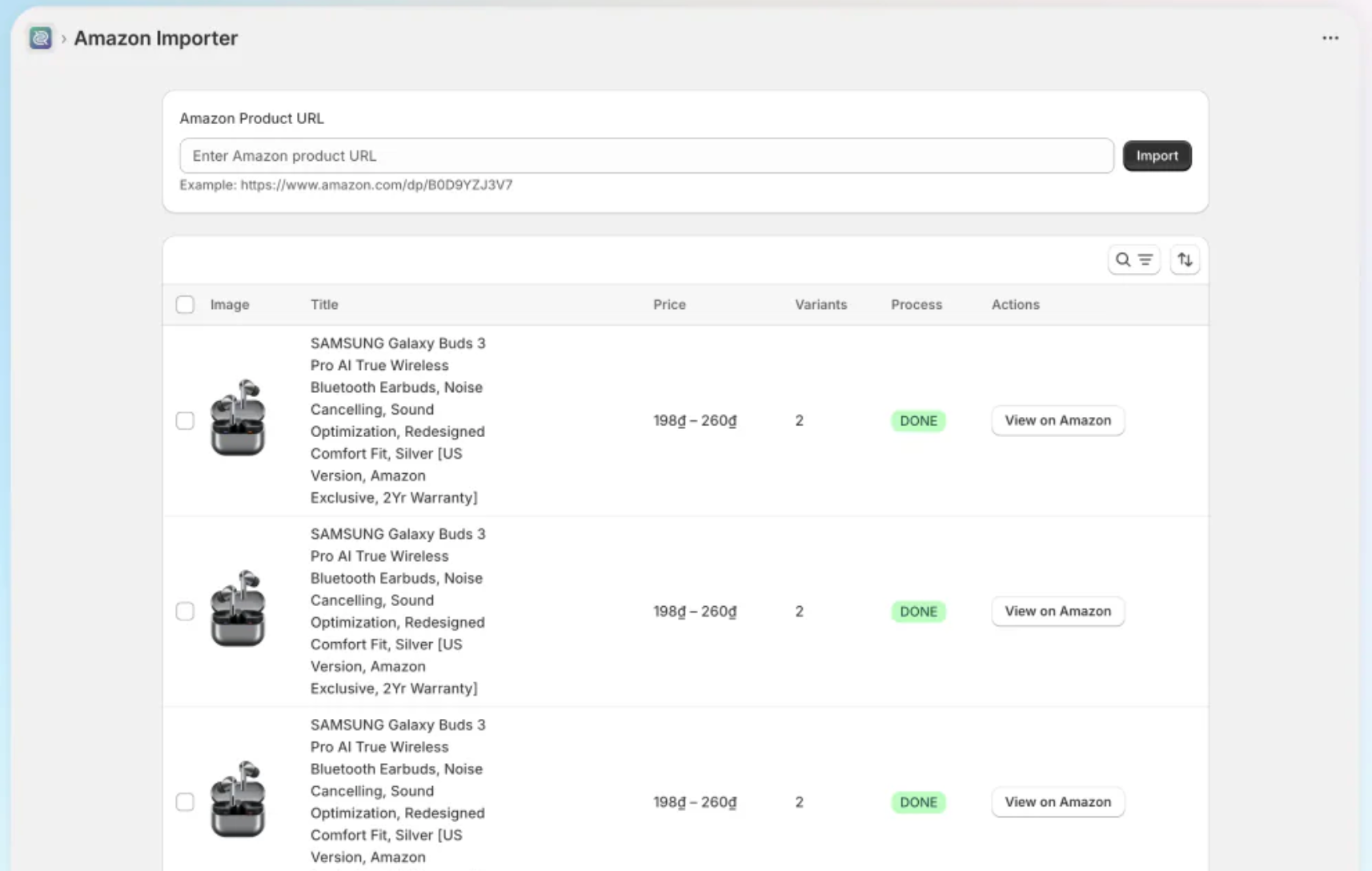Click the app icon beside Amazon Importer
Viewport: 1372px width, 871px height.
click(x=41, y=38)
